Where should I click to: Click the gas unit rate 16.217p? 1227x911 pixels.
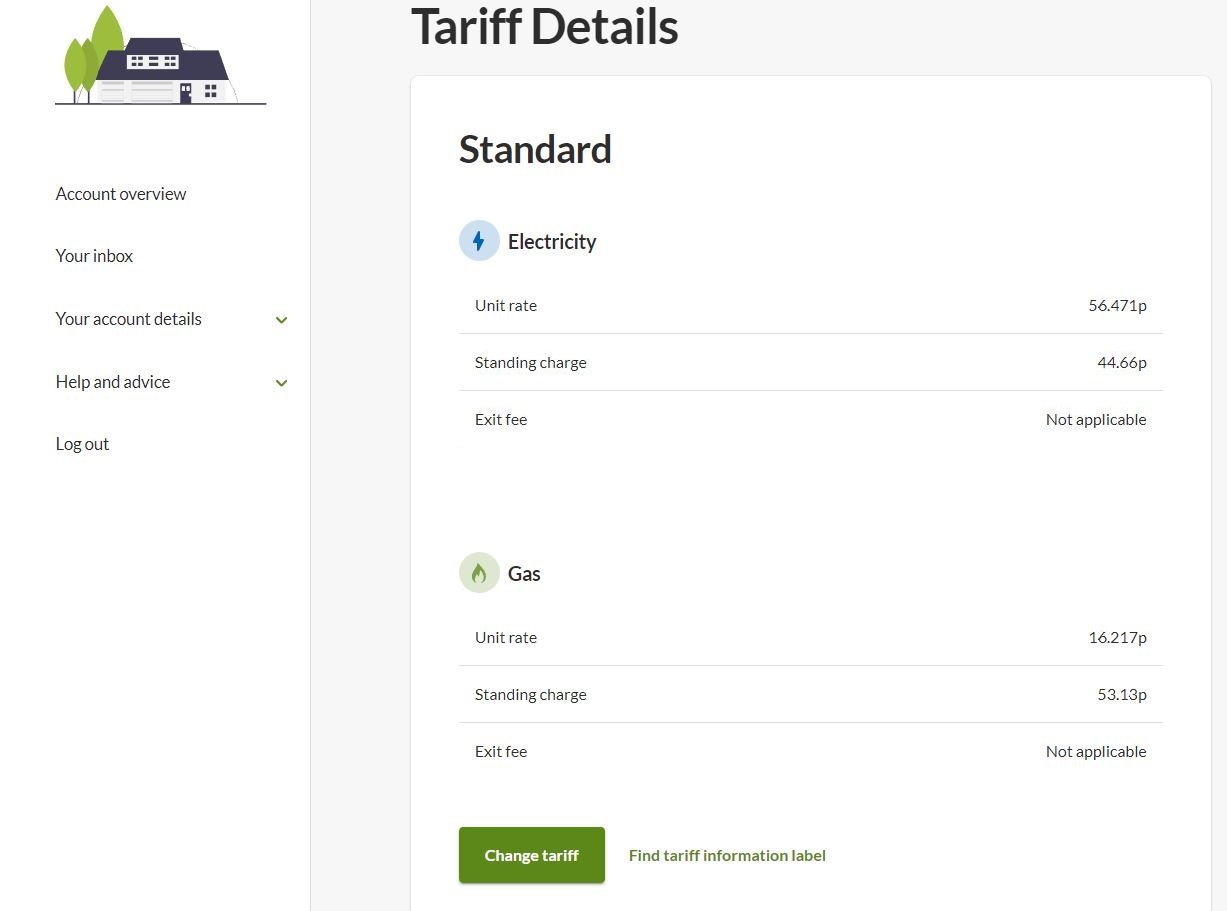pos(1117,638)
